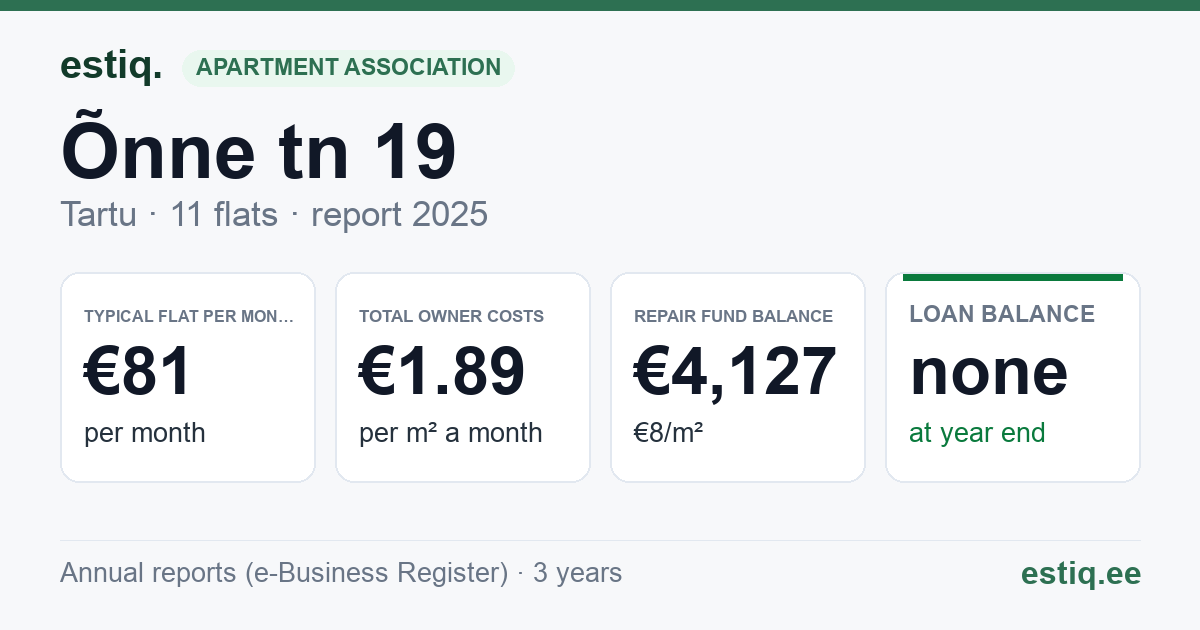Click the LOAN BALANCE label

tap(1002, 314)
